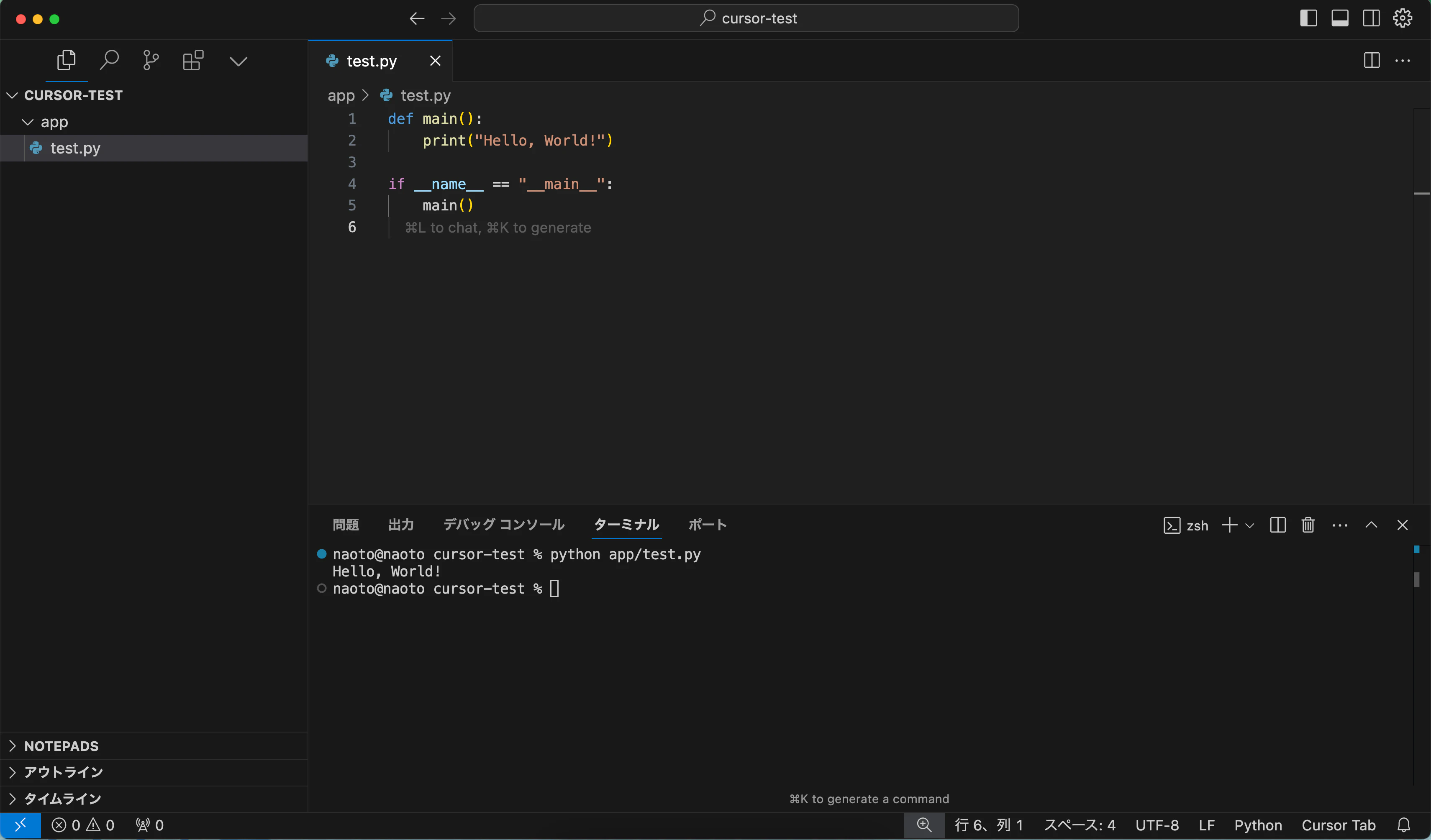Click the terminal scrollbar thumb
Screen dimensions: 1431x840
(1416, 579)
